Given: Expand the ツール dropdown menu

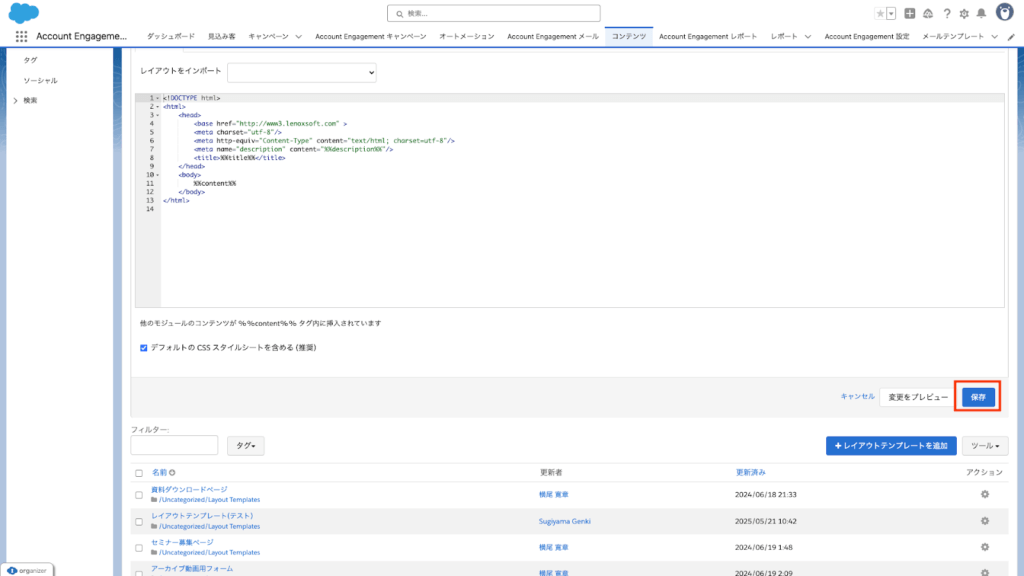Looking at the screenshot, I should 987,446.
